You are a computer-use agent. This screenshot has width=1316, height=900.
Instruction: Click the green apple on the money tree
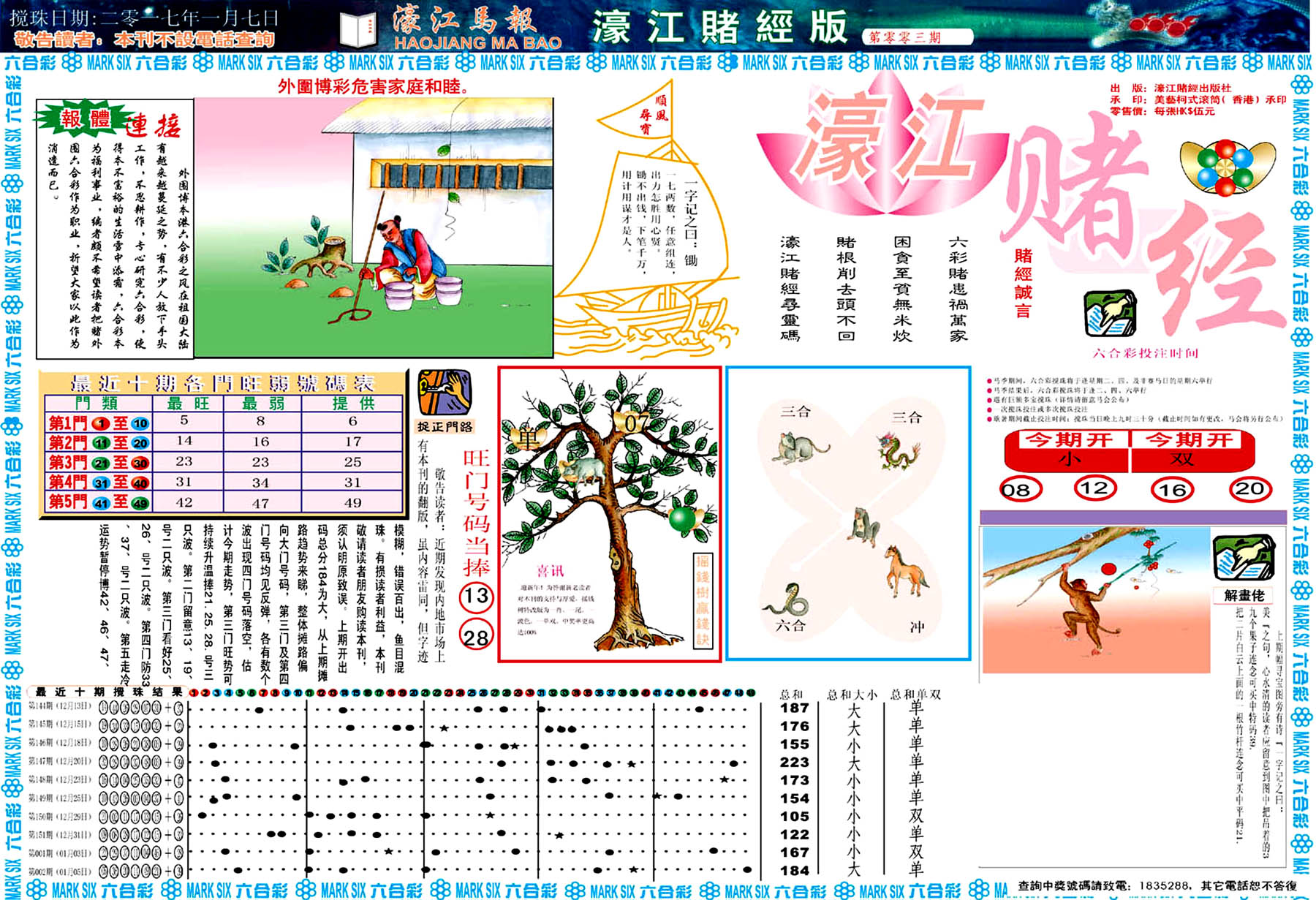point(684,518)
